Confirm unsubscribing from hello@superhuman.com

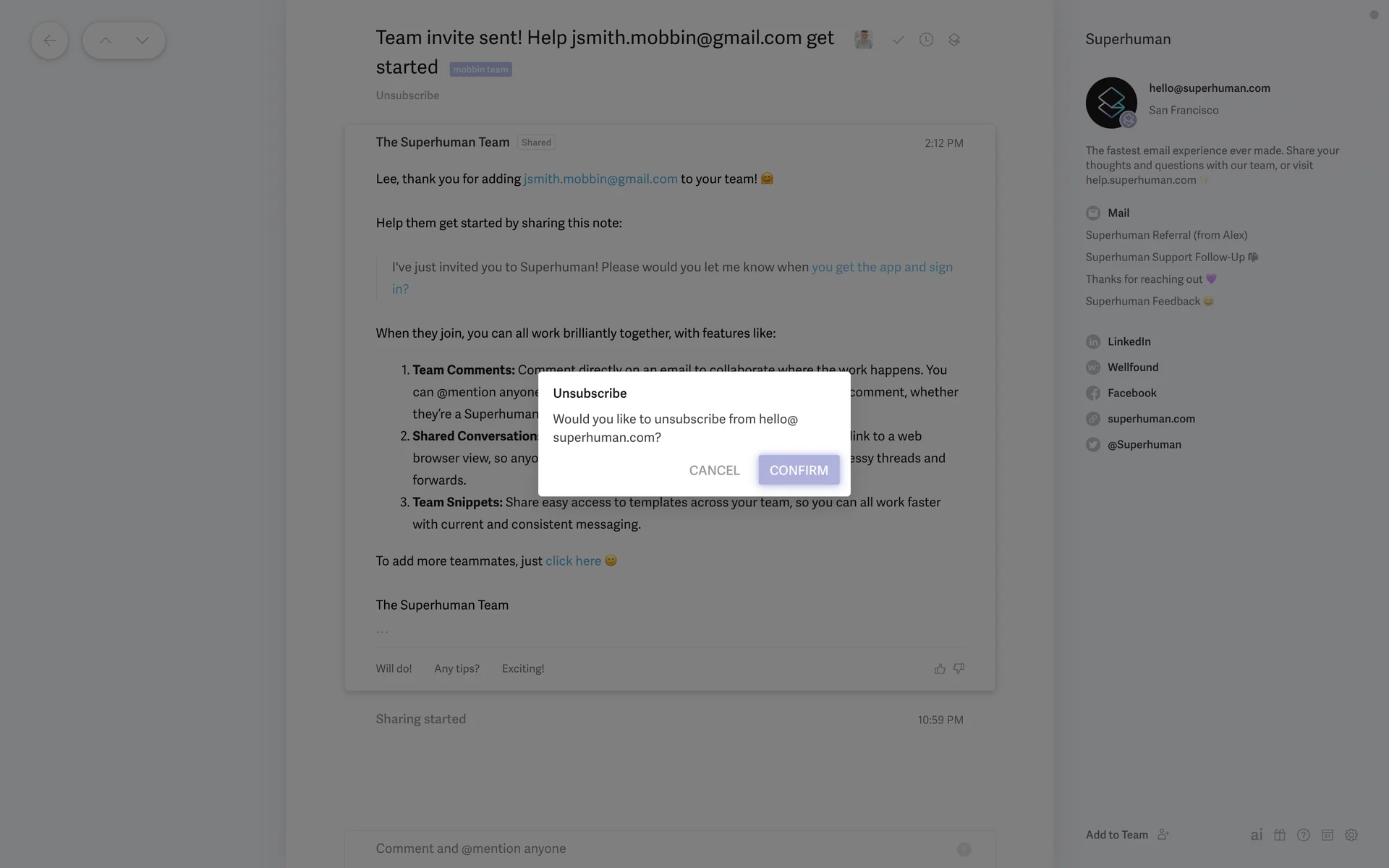tap(799, 470)
